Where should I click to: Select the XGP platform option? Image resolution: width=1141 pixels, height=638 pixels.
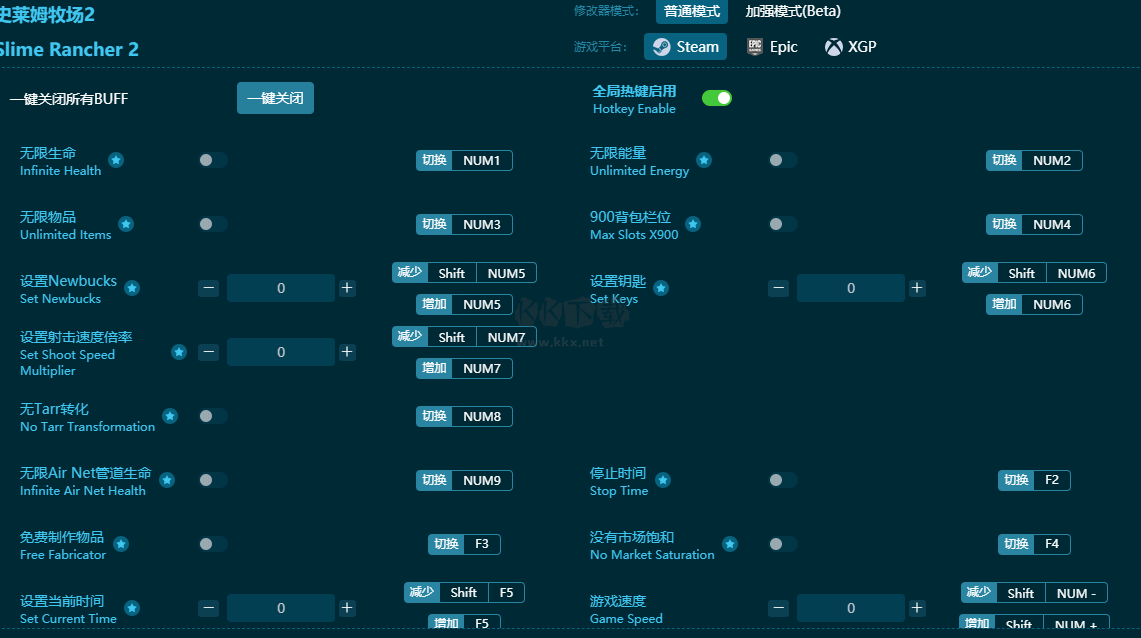pos(851,47)
